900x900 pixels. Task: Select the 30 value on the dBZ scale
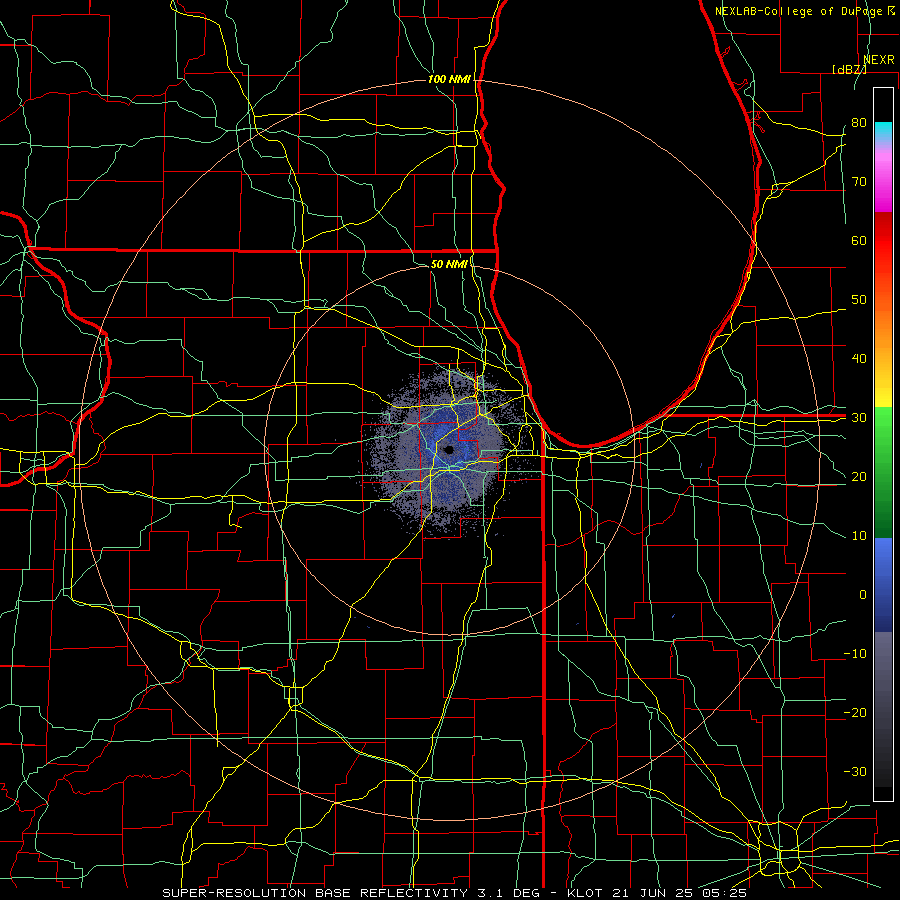859,418
